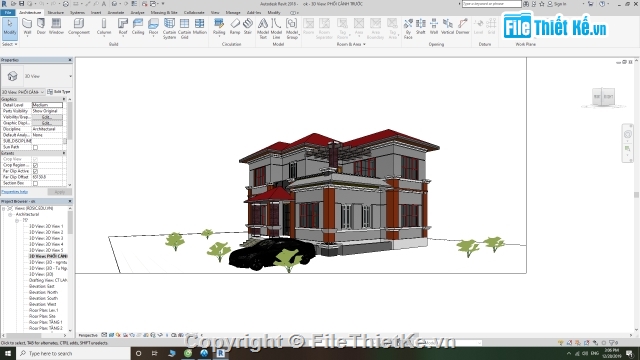Screen dimensions: 640x360
Task: Click the keyword search box in title bar
Action: click(x=491, y=4)
